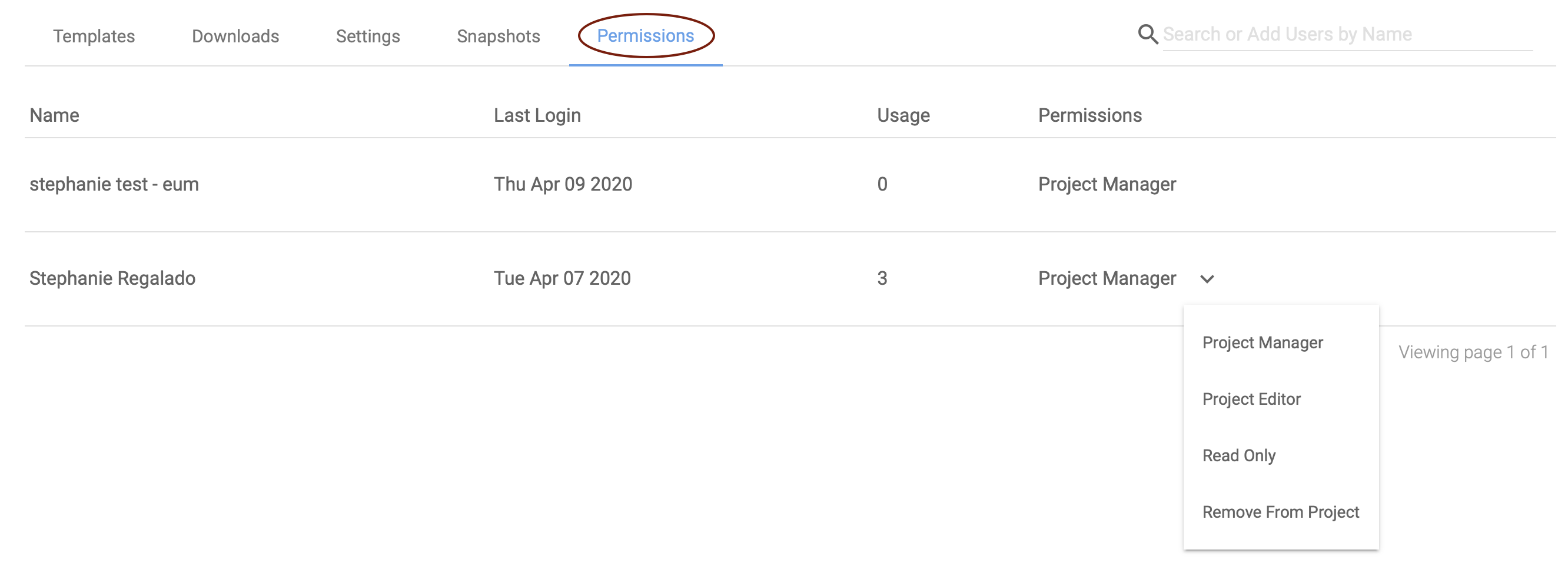Select the Permissions tab
The image size is (1568, 586).
tap(645, 36)
